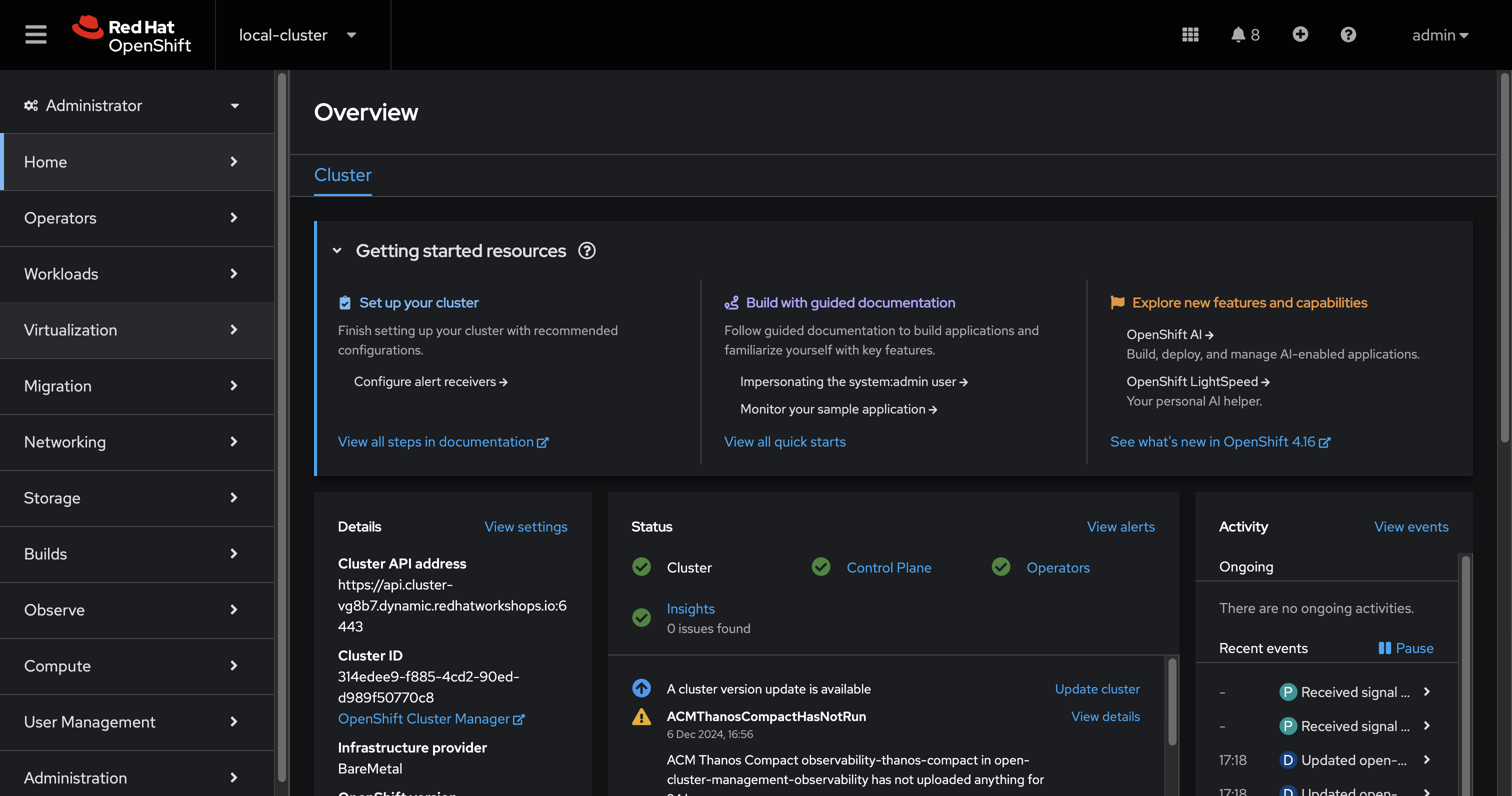Viewport: 1512px width, 796px height.
Task: Pause the Recent events stream
Action: (x=1406, y=647)
